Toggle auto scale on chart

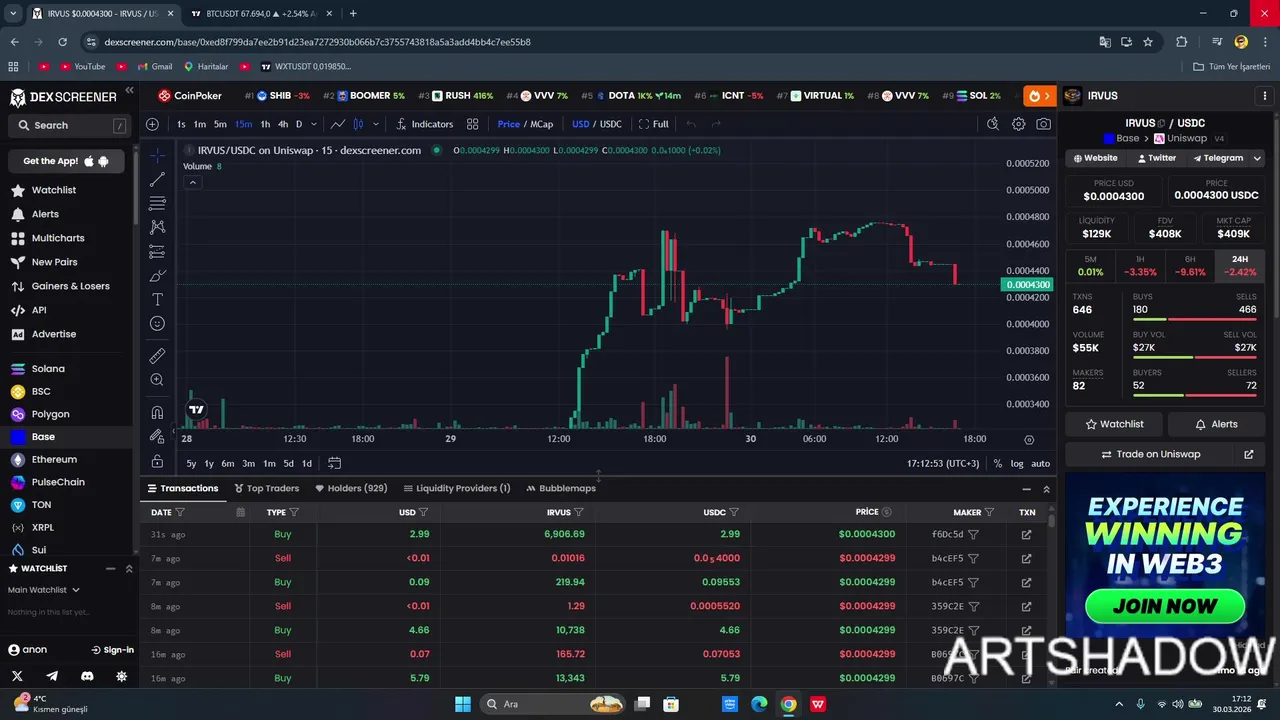(1041, 464)
